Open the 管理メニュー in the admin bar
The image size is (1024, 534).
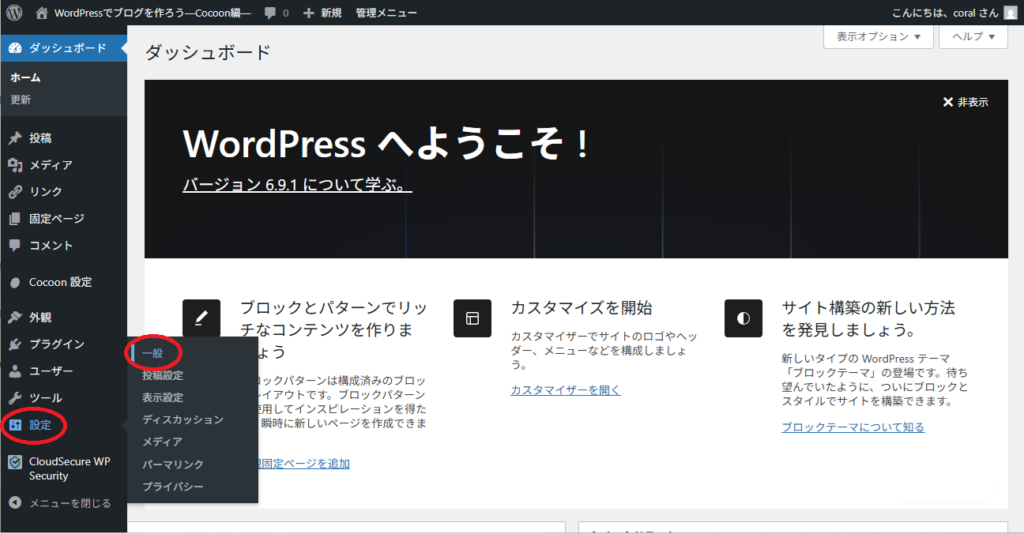[x=386, y=13]
